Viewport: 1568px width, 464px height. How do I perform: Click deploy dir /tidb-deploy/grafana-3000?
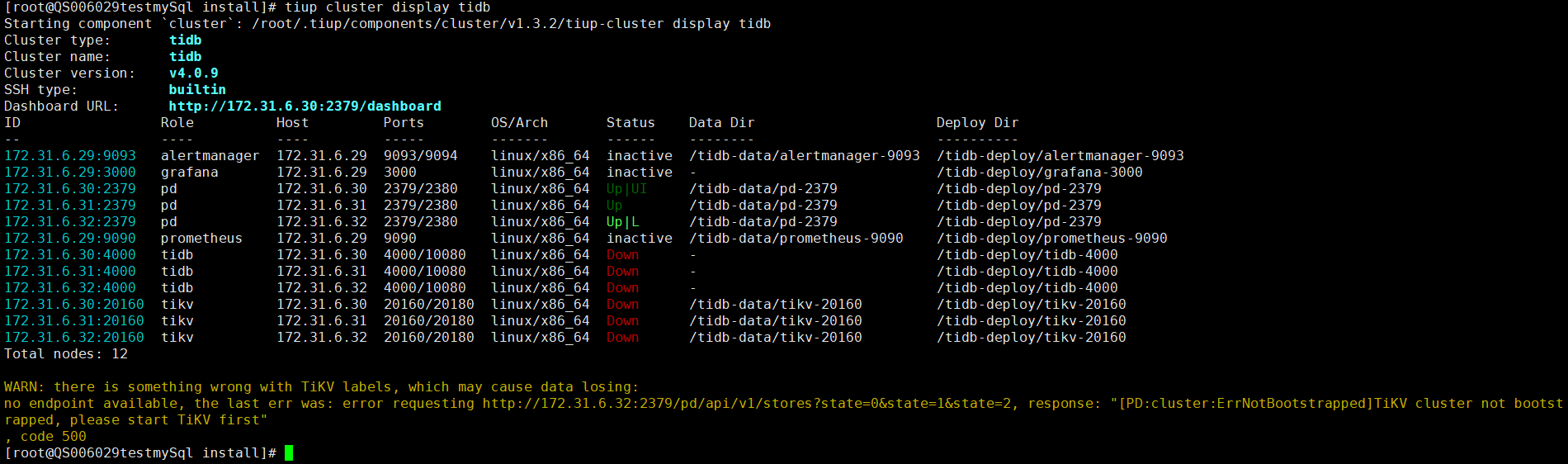click(x=1040, y=173)
